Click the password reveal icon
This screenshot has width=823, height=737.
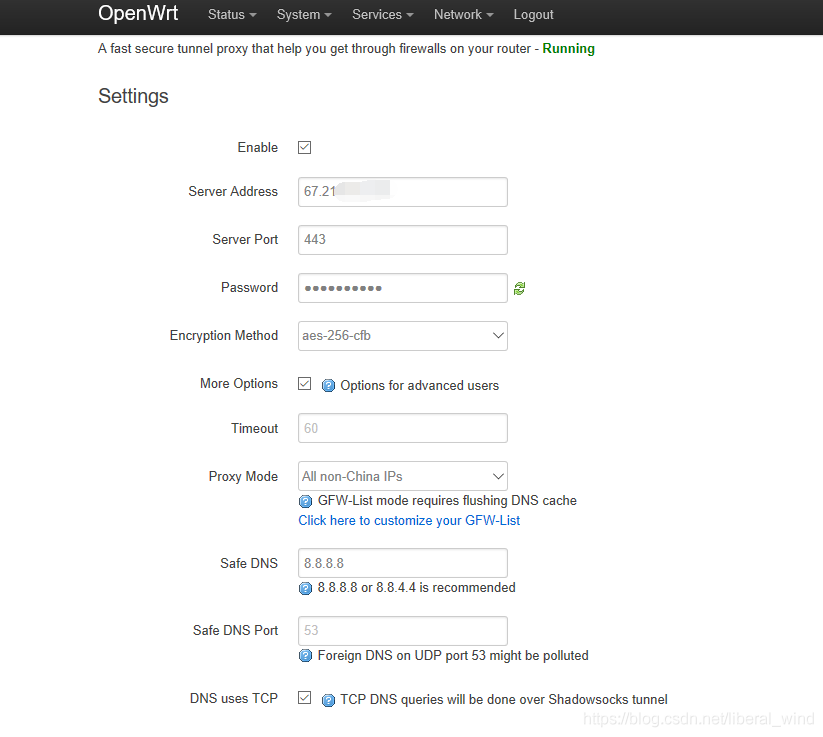(x=519, y=289)
